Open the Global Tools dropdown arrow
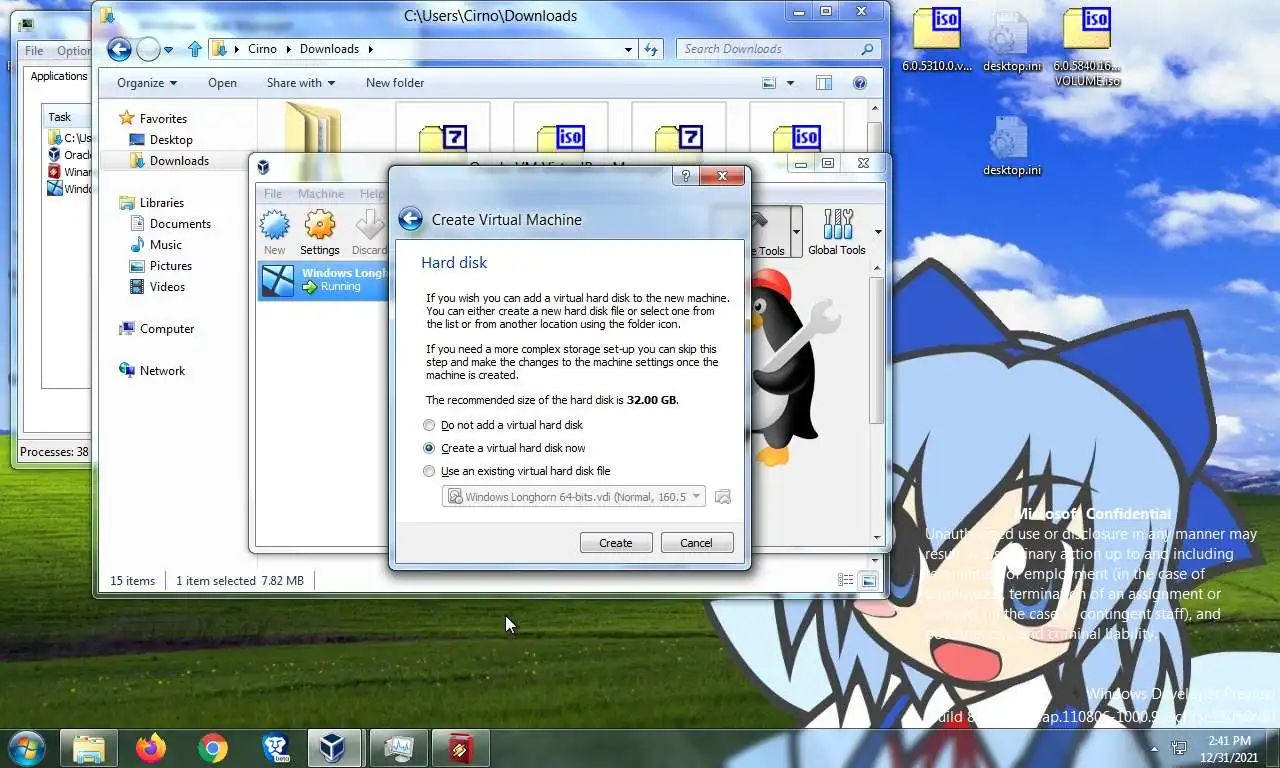1280x768 pixels. [876, 232]
